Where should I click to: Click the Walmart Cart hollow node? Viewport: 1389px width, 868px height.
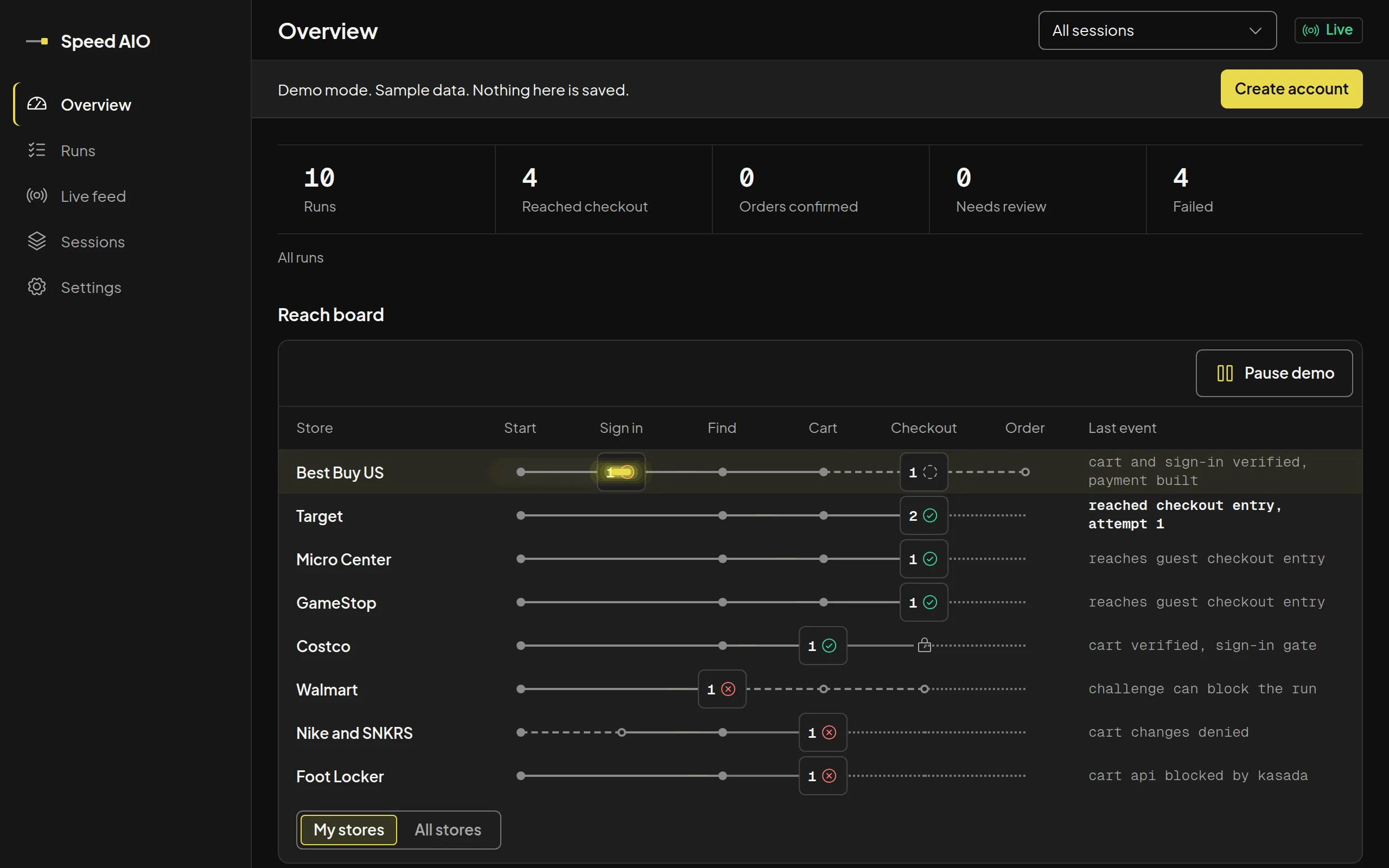point(823,689)
